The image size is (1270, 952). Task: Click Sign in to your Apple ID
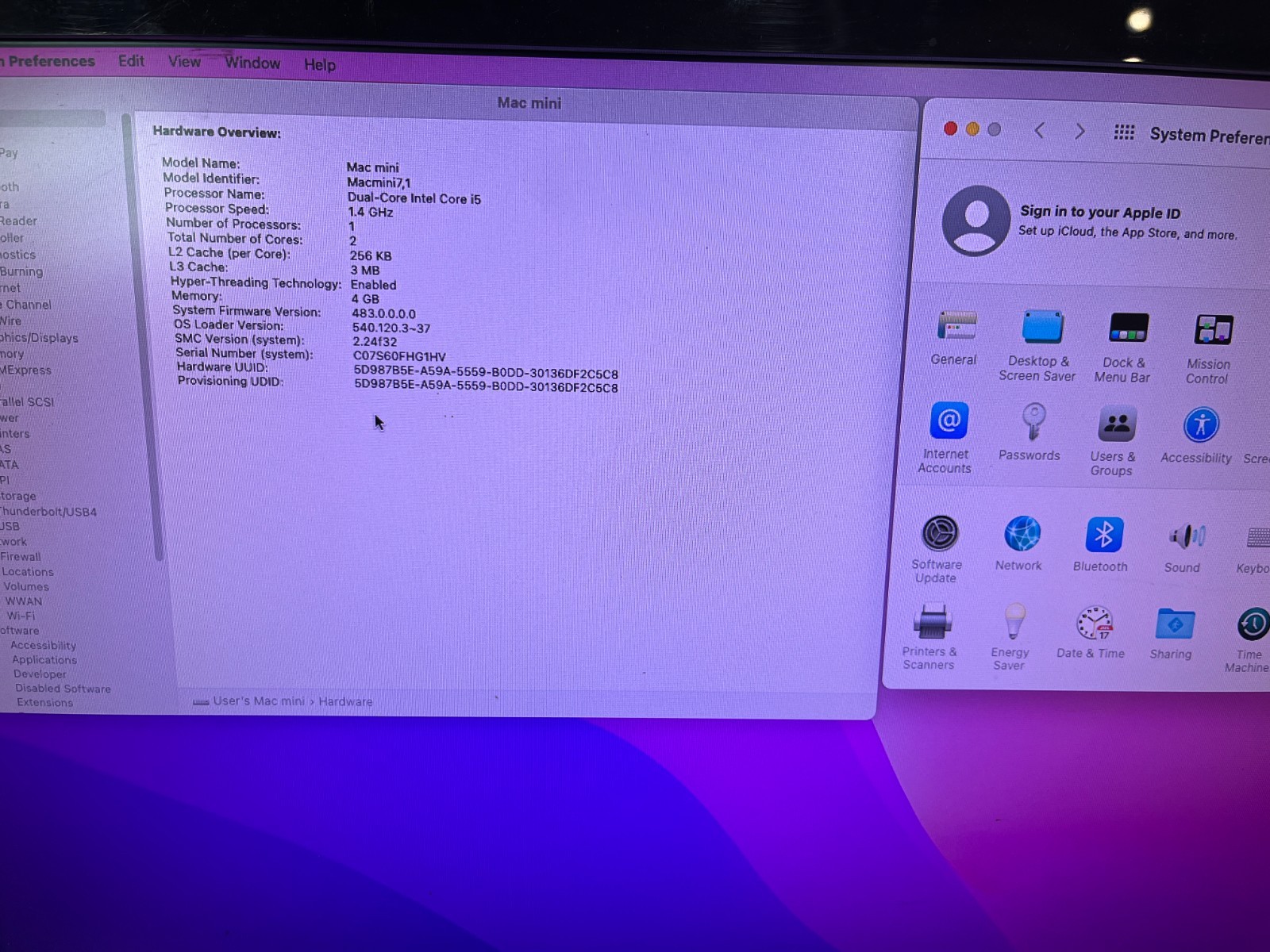pos(1099,212)
